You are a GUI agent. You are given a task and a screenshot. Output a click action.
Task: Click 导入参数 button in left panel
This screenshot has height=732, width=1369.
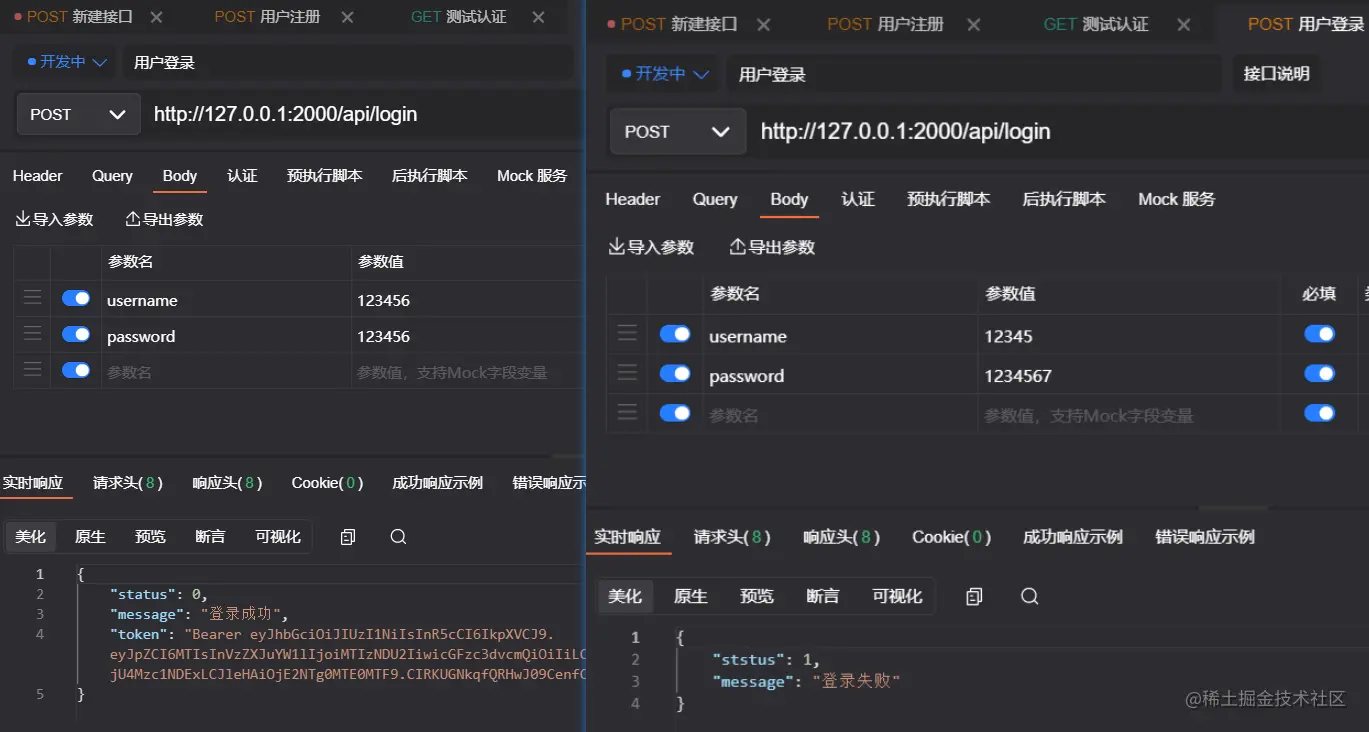(55, 219)
